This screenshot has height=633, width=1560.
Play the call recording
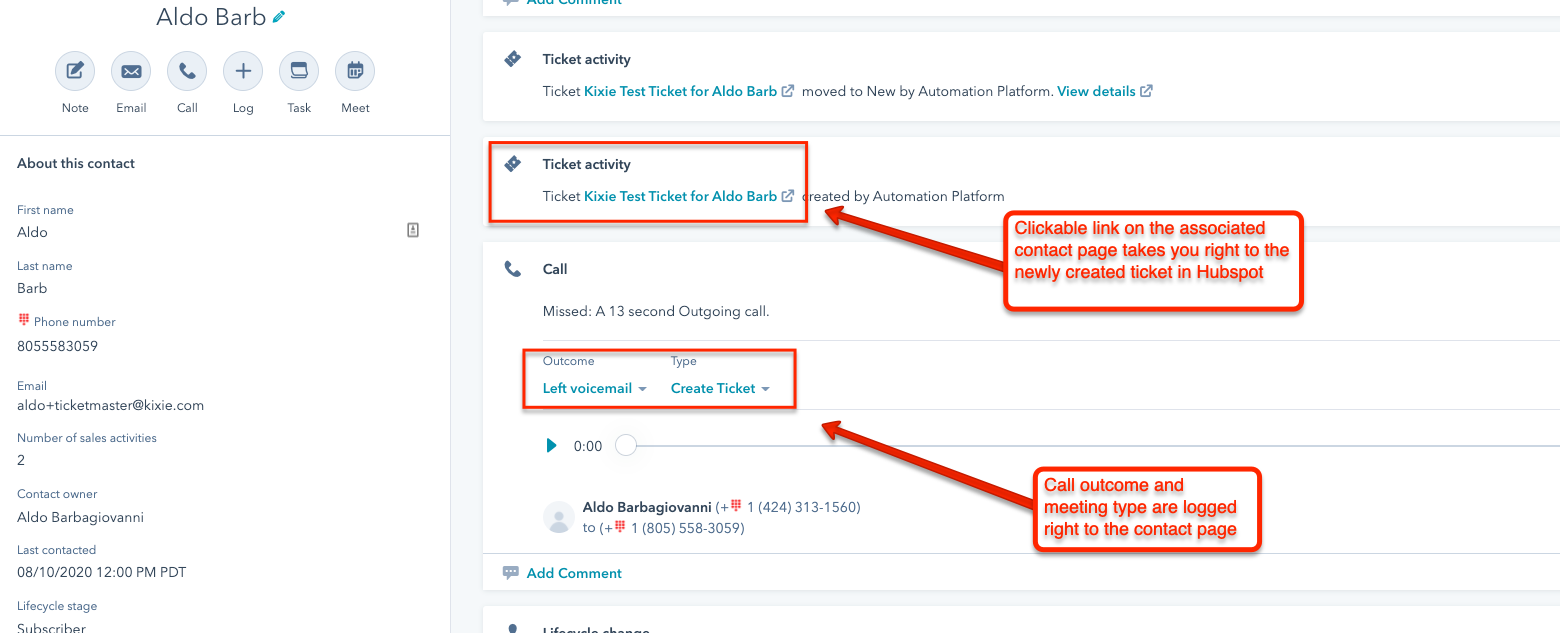pos(551,446)
